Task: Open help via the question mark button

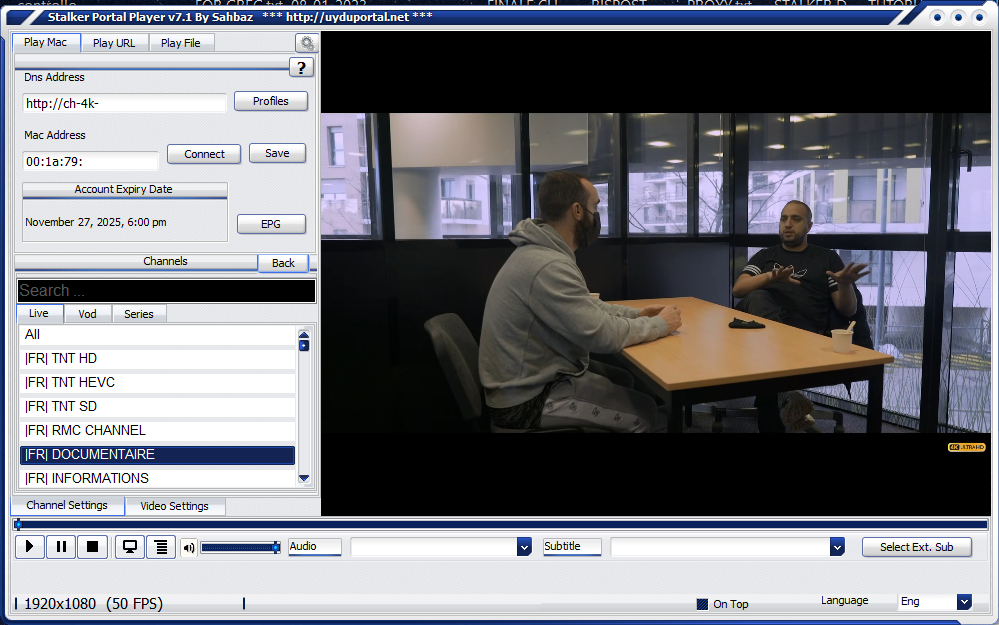Action: (x=301, y=67)
